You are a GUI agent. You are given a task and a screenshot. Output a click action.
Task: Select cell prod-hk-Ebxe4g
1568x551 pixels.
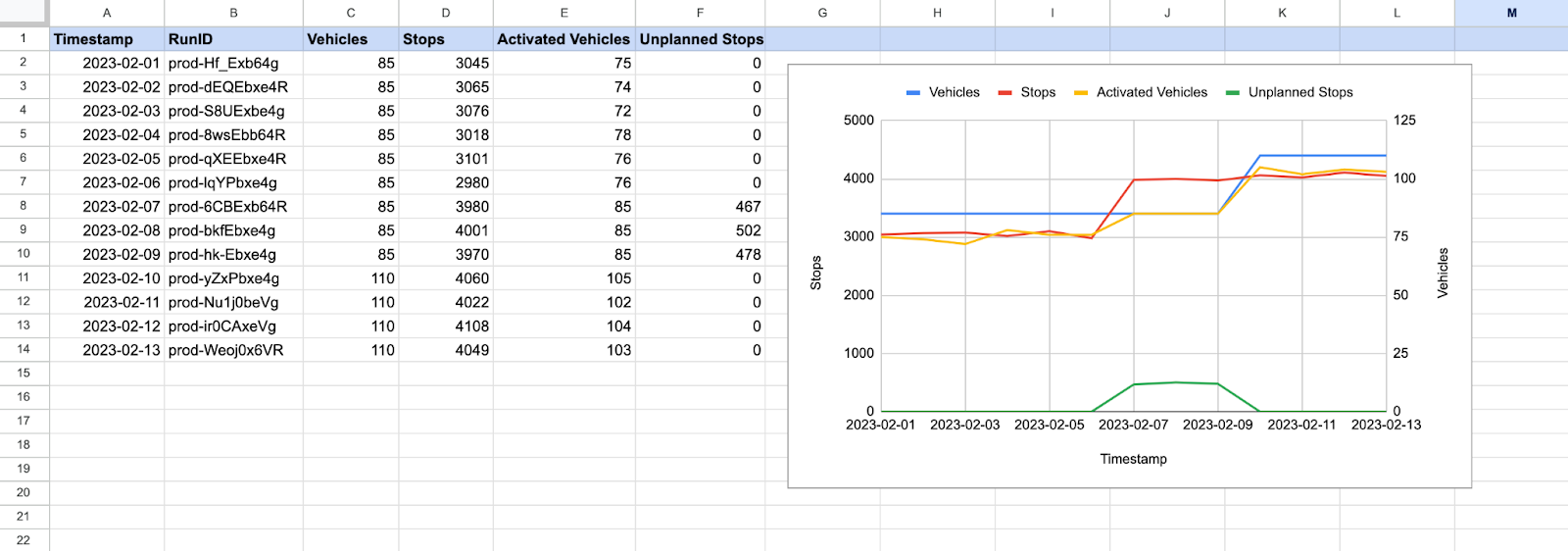point(233,255)
